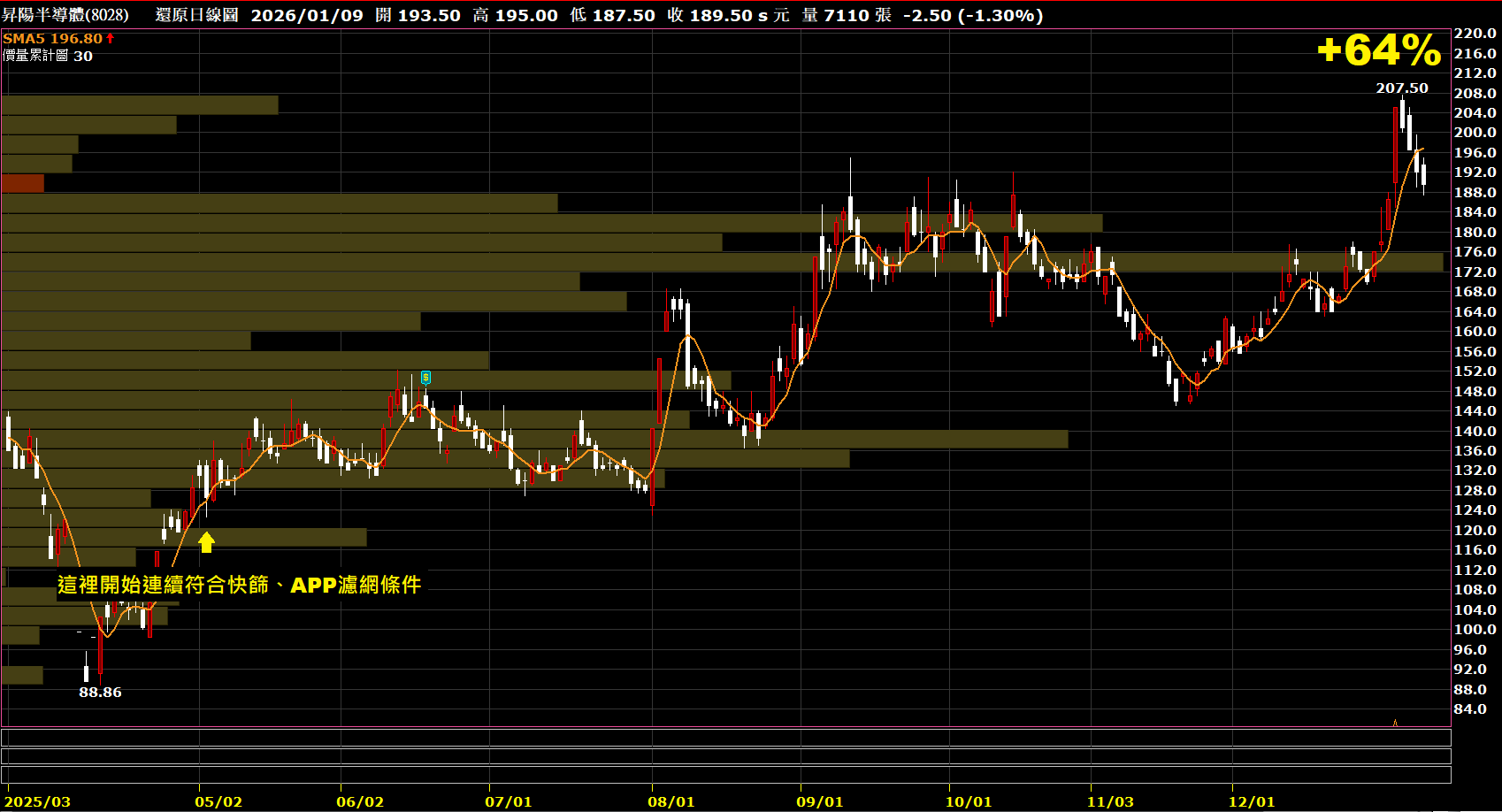The image size is (1502, 812).
Task: Click the open price 開 193.50
Action: (418, 15)
